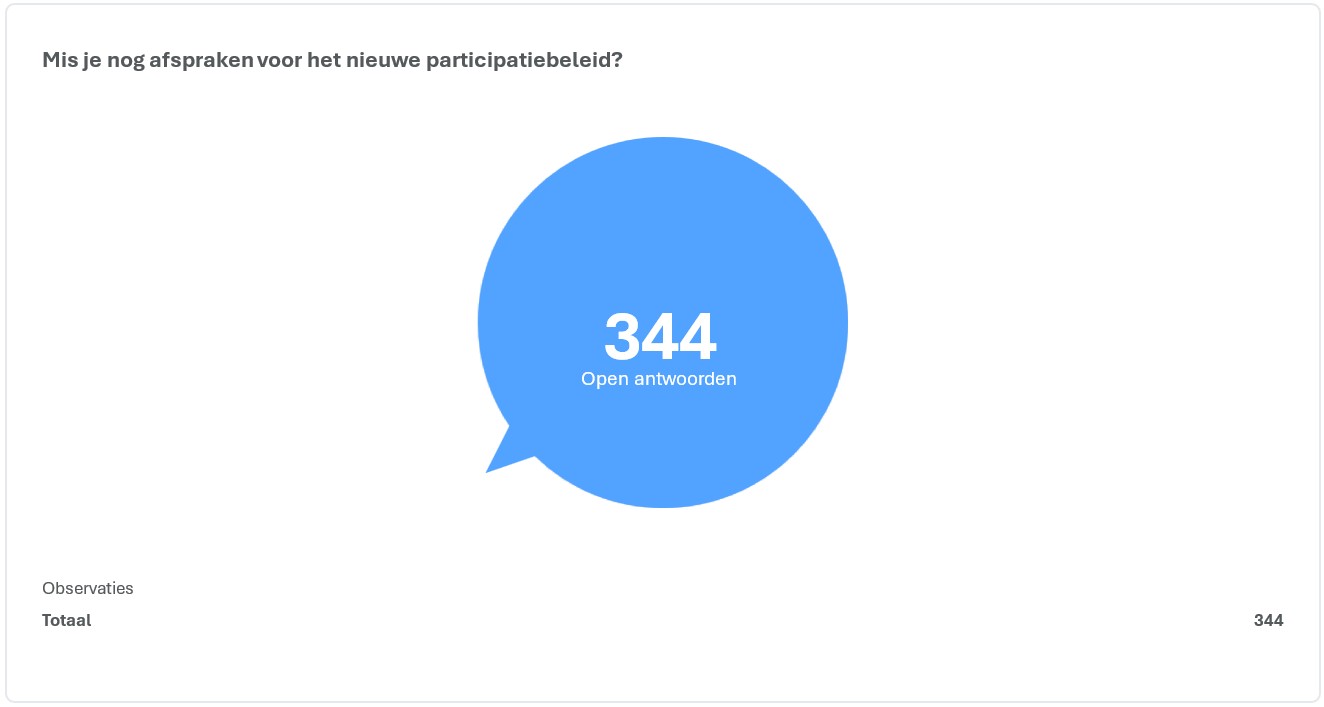The height and width of the screenshot is (707, 1324).
Task: Click the last digit '4' of the big number
Action: (698, 337)
